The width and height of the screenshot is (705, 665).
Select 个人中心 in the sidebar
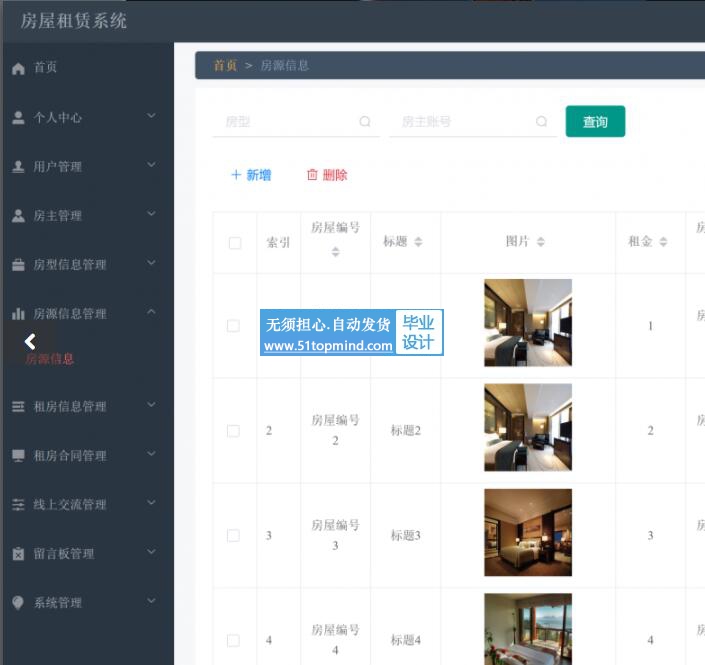pyautogui.click(x=58, y=118)
